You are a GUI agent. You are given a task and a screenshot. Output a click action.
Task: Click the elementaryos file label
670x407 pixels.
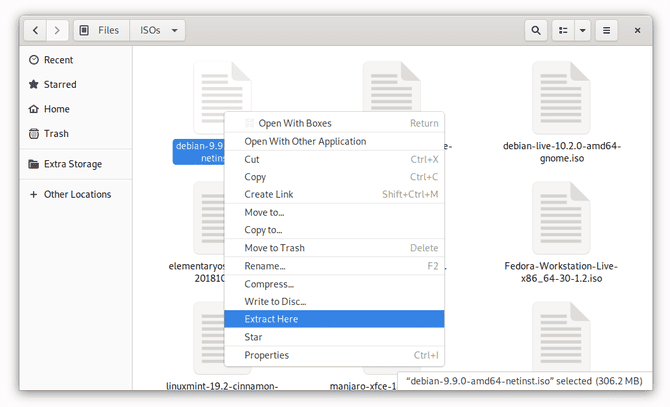tap(197, 272)
